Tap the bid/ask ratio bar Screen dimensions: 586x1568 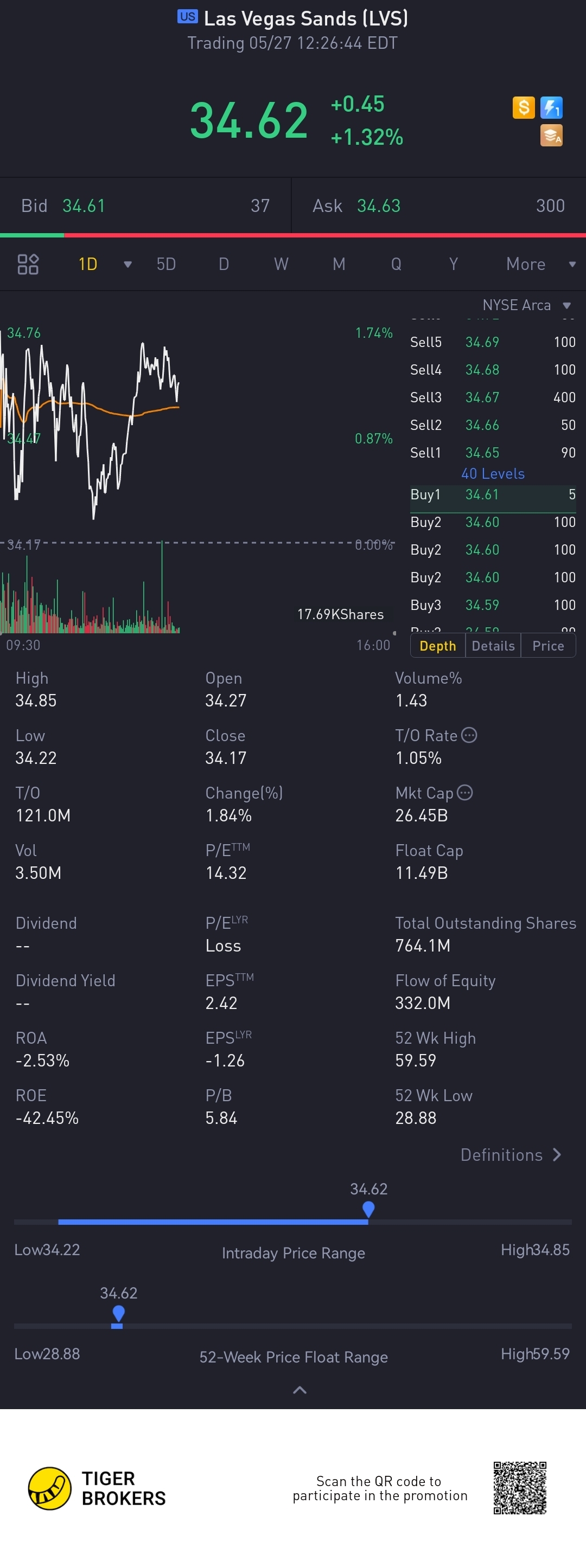[x=293, y=235]
